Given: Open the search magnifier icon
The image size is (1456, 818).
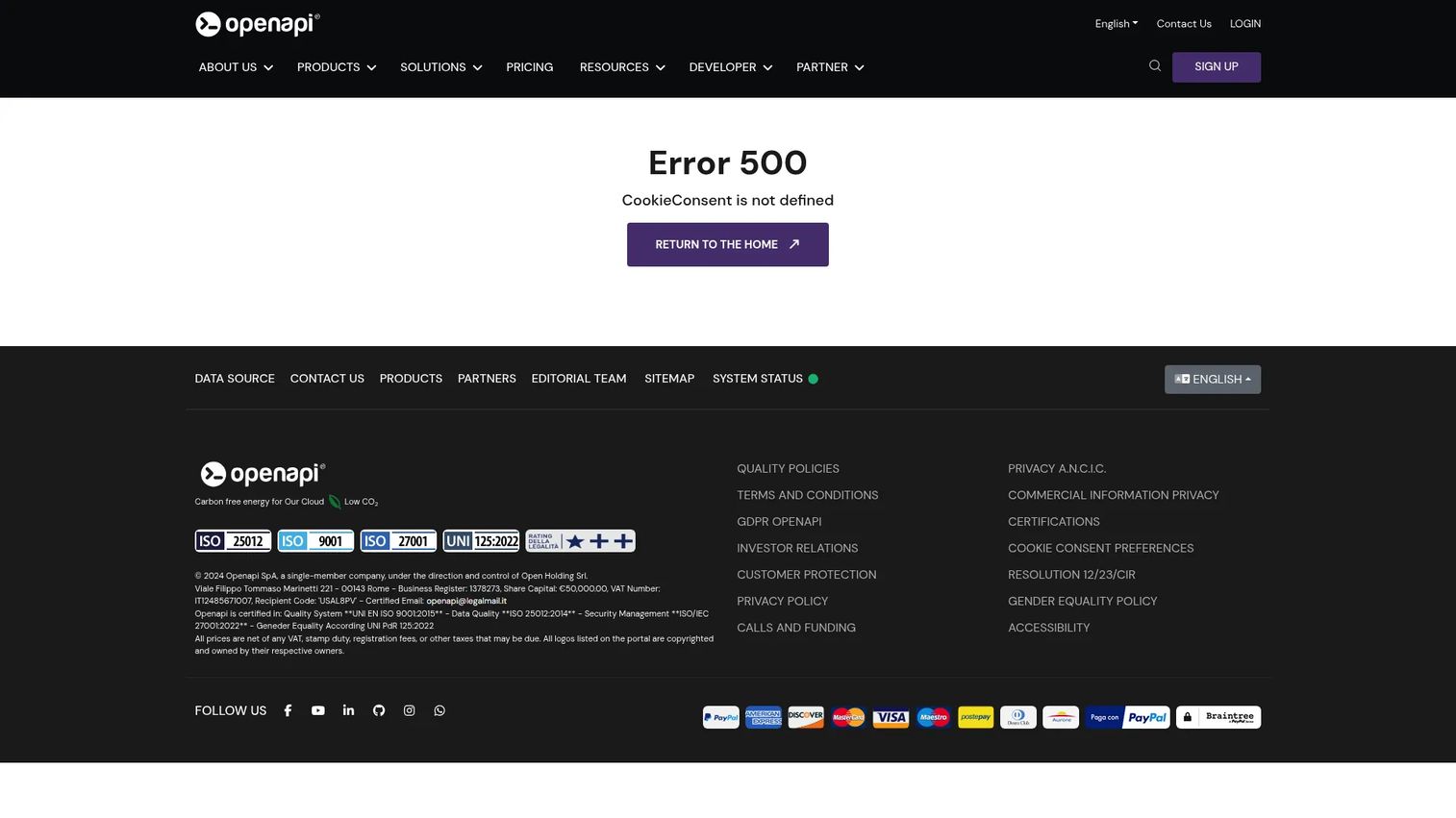Looking at the screenshot, I should click(1155, 65).
